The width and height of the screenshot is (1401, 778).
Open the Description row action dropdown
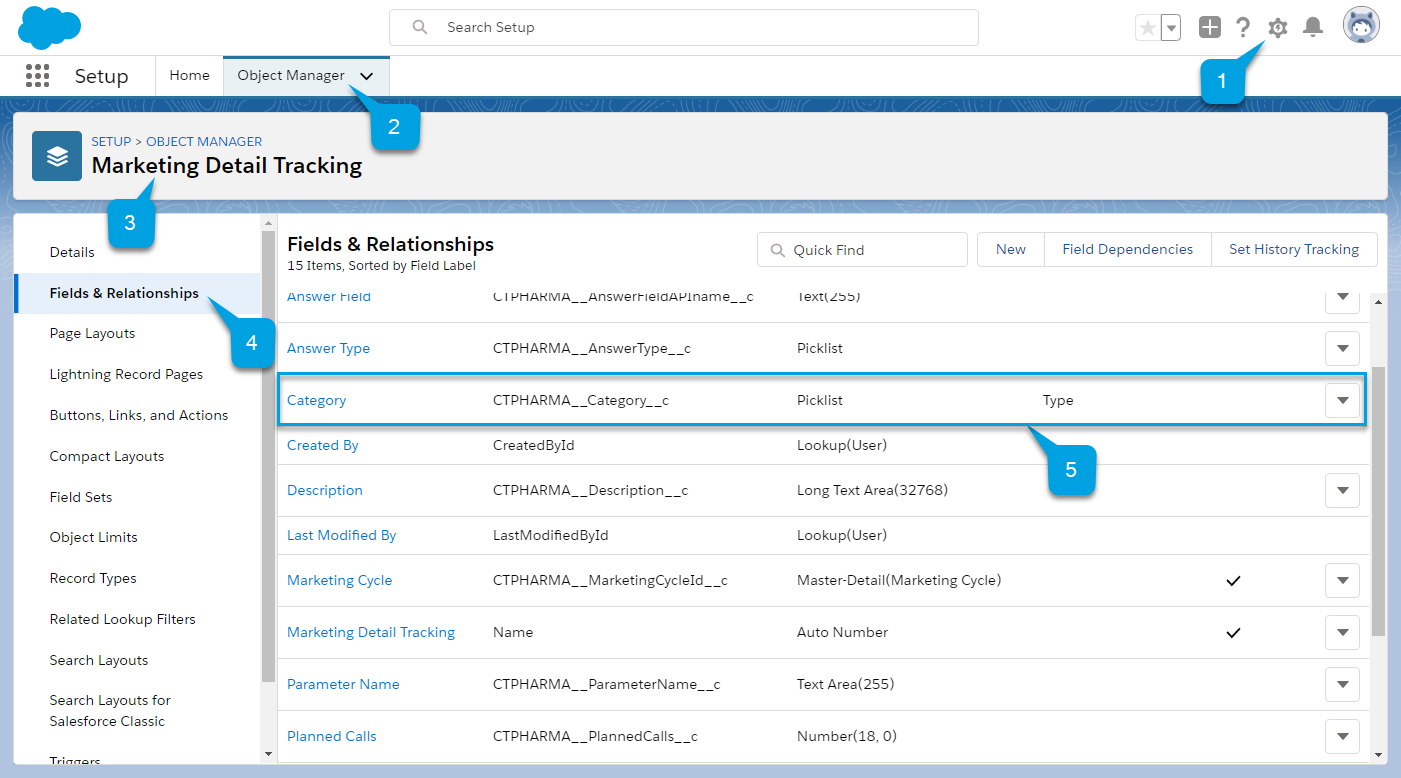tap(1342, 491)
